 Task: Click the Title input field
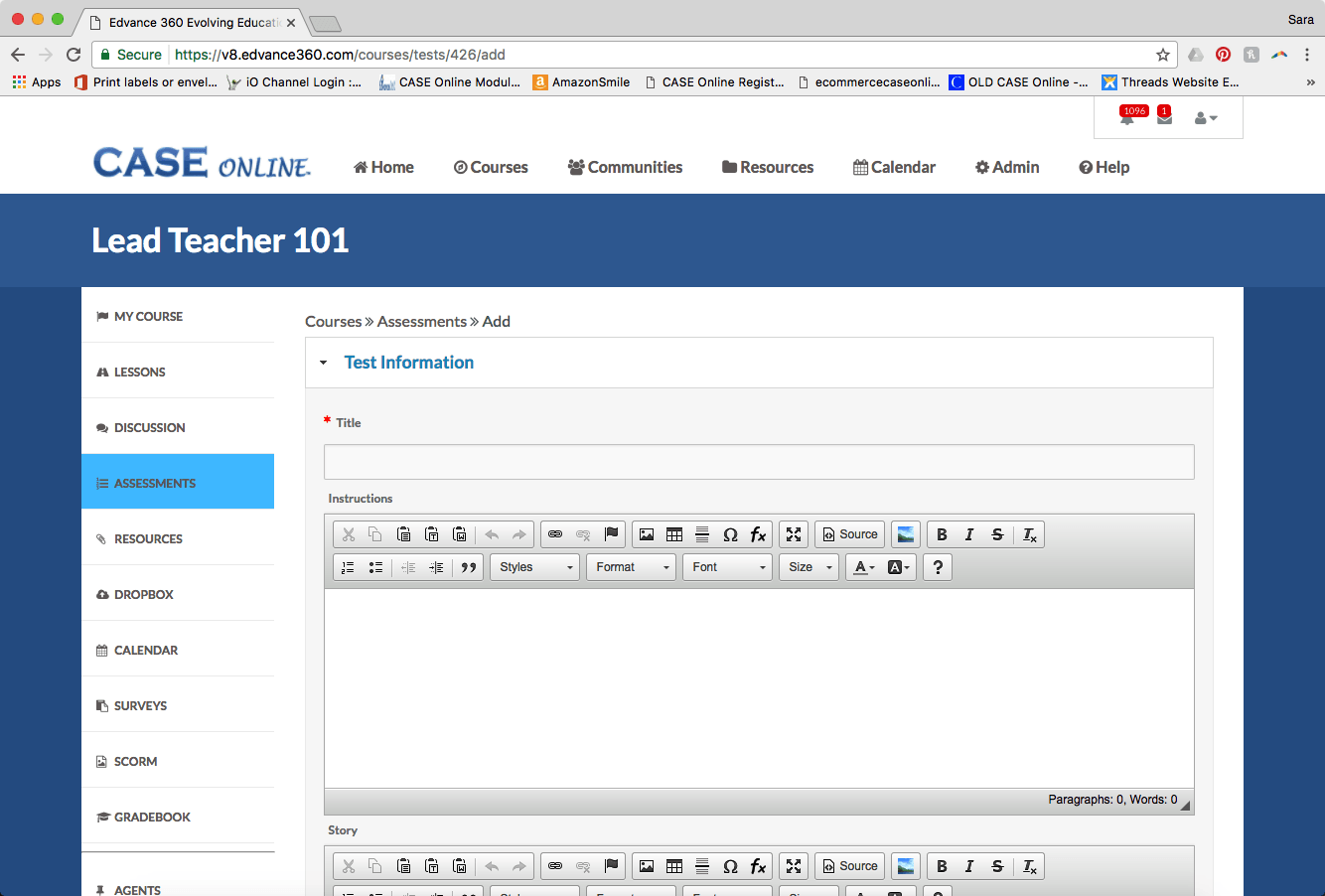[759, 462]
